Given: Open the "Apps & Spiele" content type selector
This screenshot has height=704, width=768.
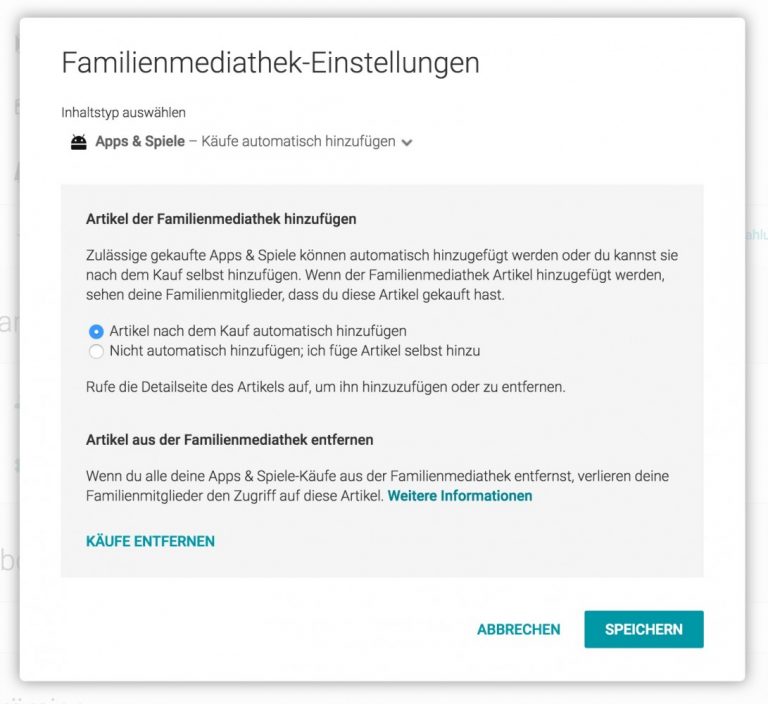Looking at the screenshot, I should coord(140,142).
